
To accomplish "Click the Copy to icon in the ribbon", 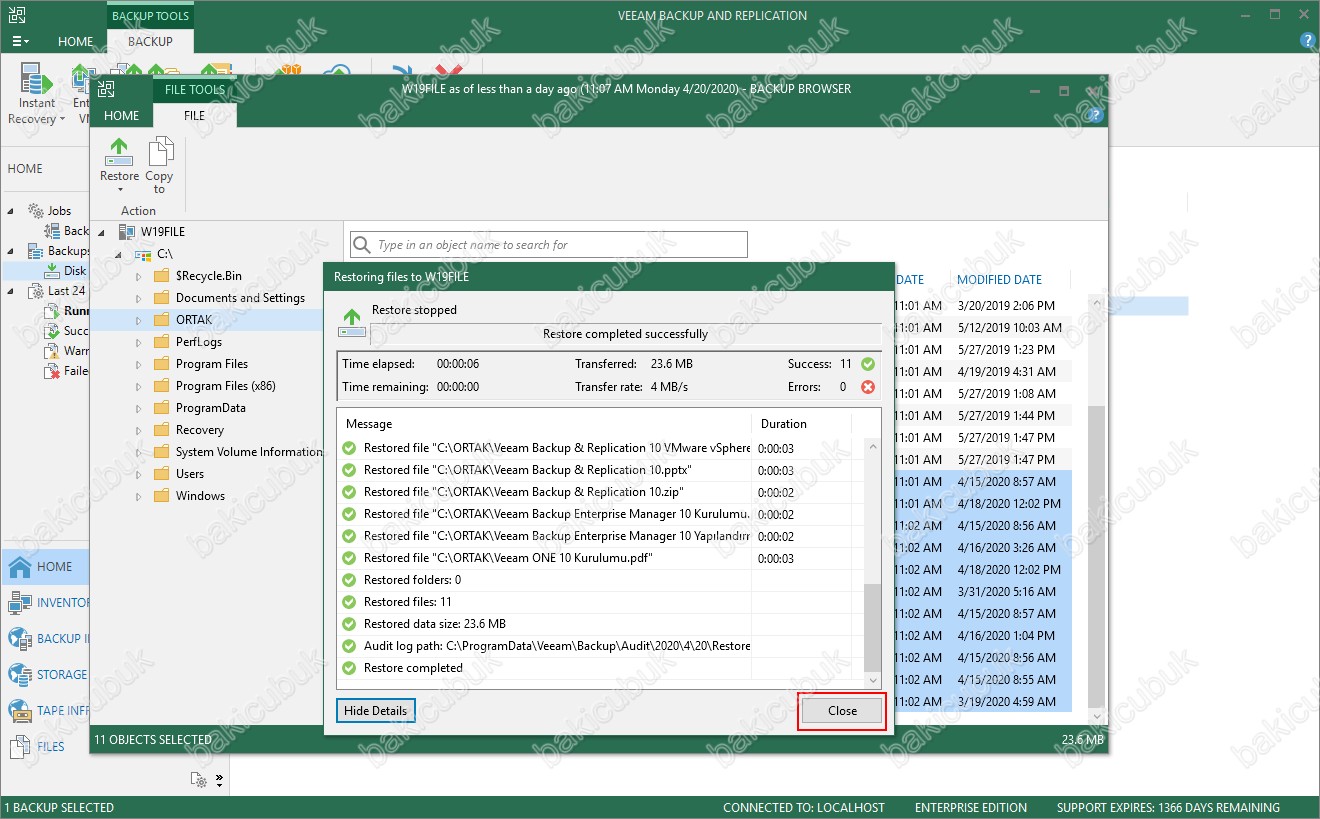I will [159, 152].
